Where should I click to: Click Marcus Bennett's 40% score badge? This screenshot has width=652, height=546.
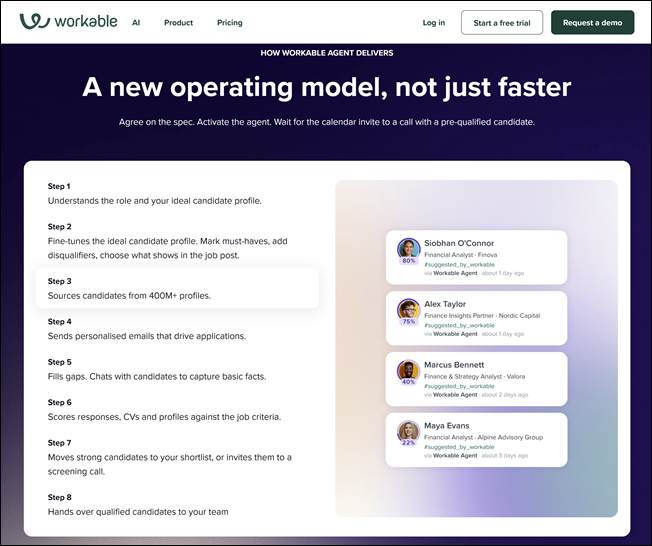(x=408, y=382)
